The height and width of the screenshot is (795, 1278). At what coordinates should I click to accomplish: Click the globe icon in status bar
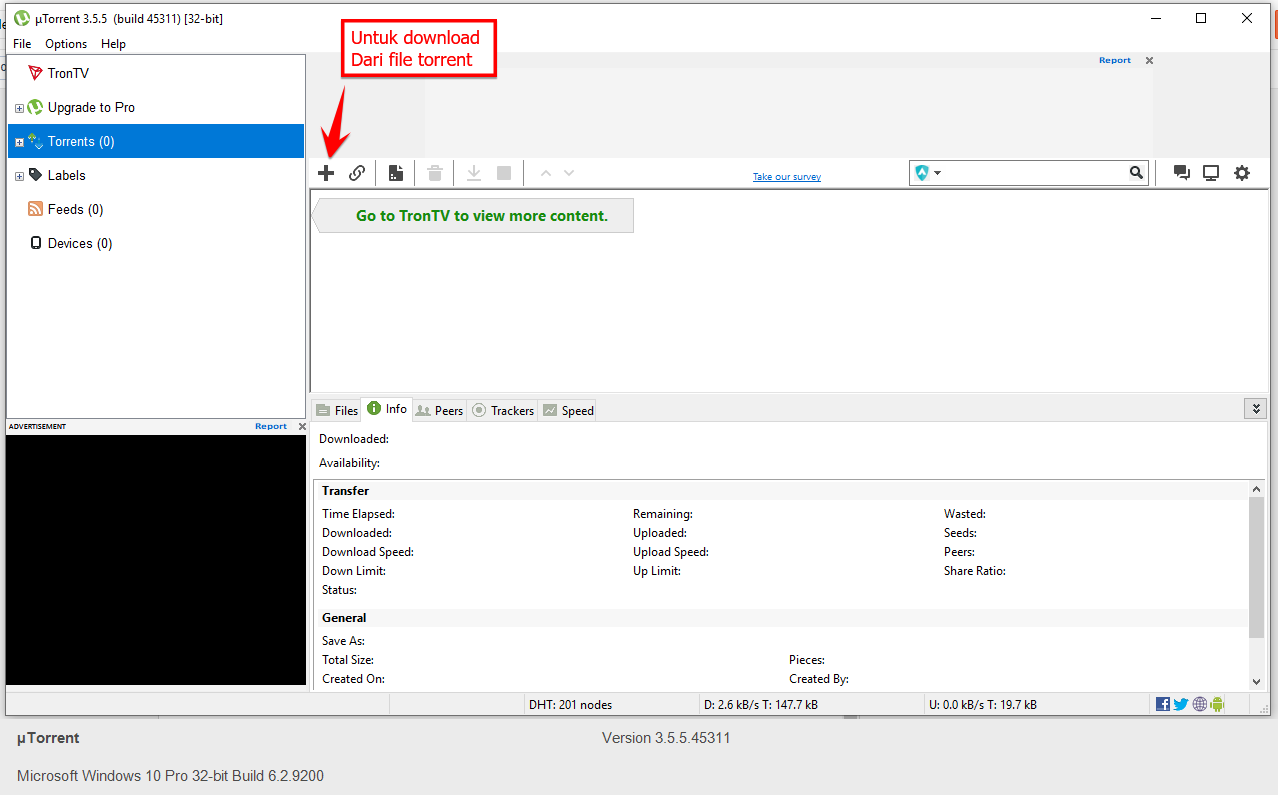pos(1199,704)
